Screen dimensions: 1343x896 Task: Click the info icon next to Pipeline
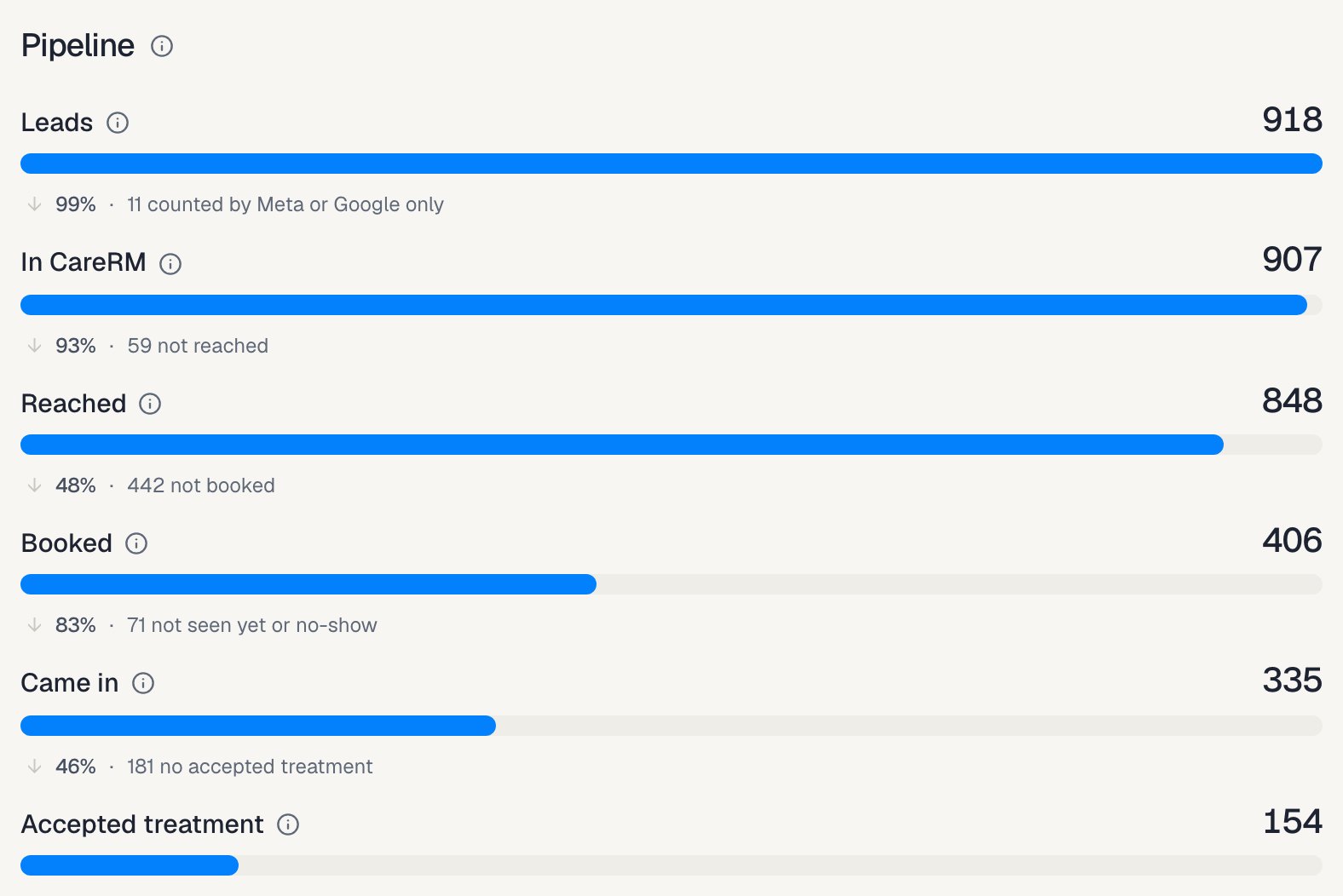pos(162,46)
